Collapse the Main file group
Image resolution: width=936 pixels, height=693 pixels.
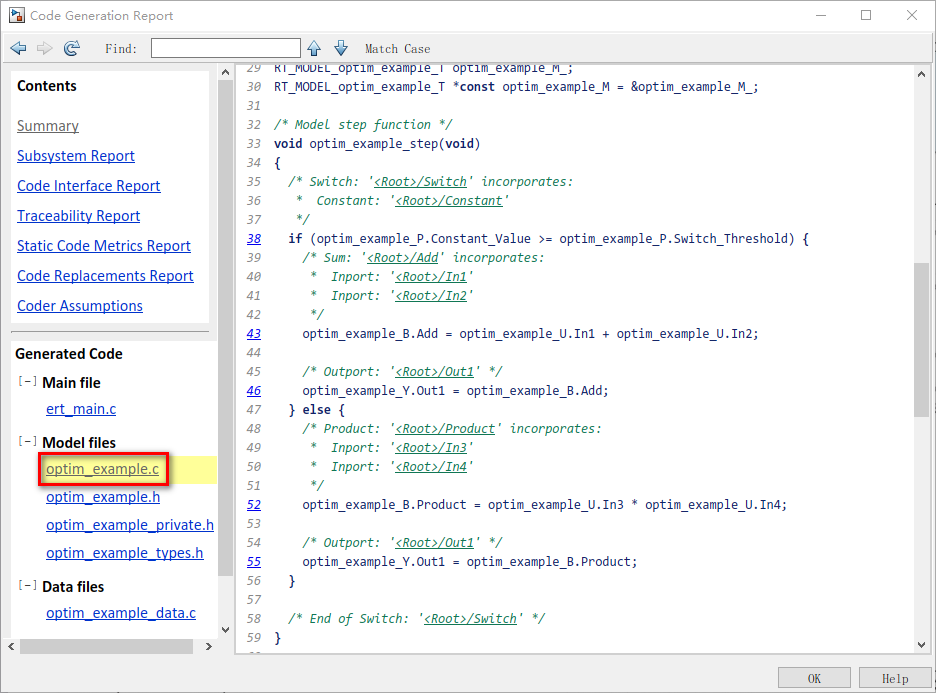(x=27, y=381)
